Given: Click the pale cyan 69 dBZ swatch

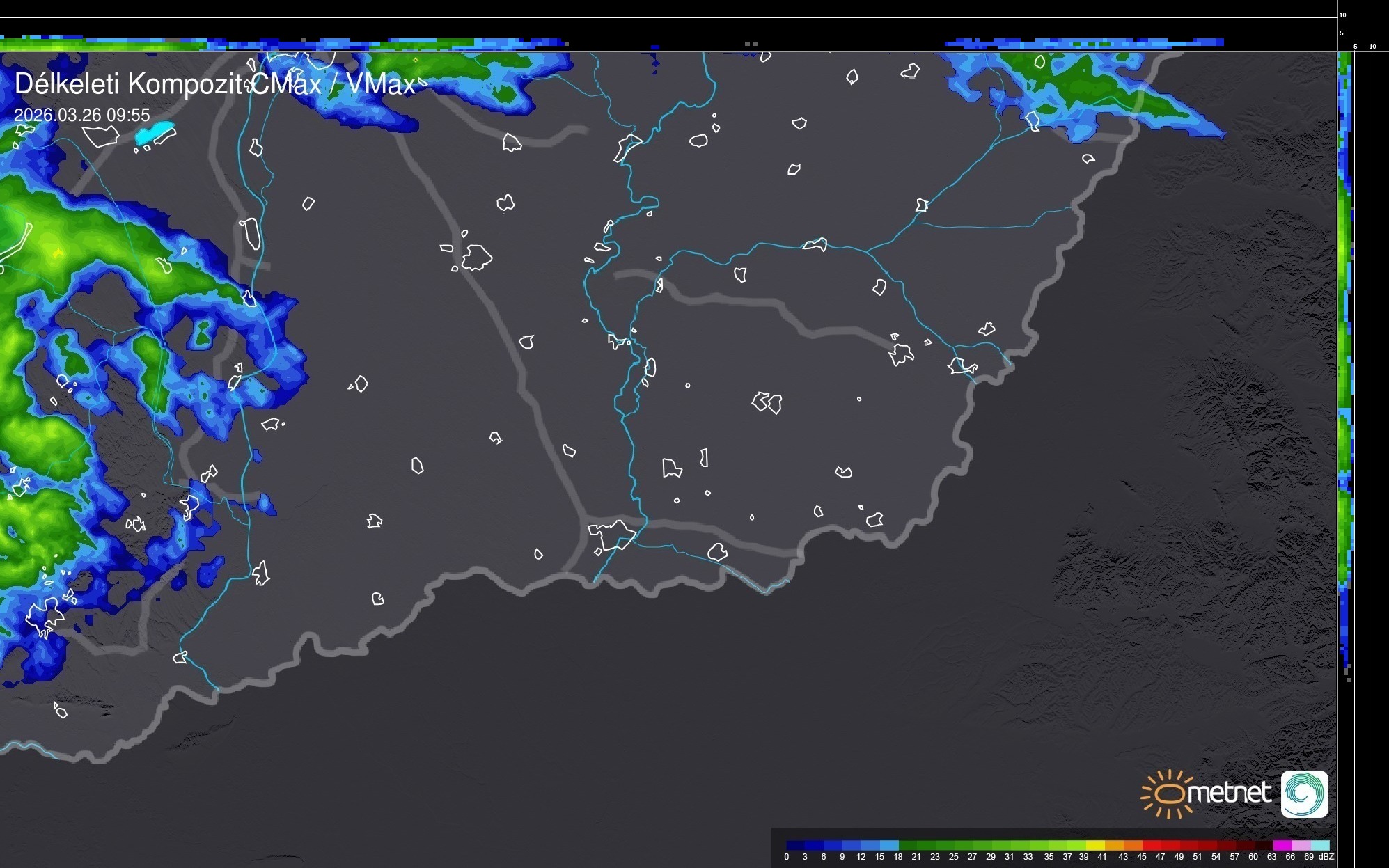Looking at the screenshot, I should pyautogui.click(x=1320, y=845).
